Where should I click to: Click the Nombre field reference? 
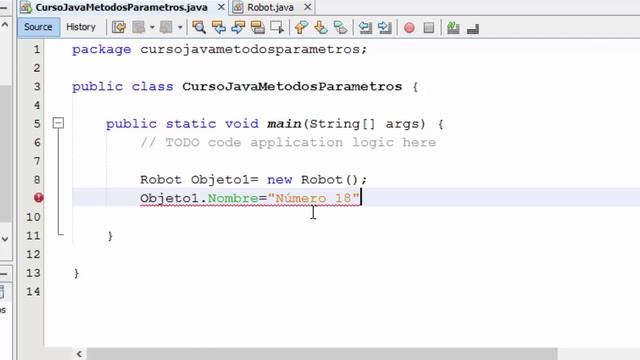pos(233,198)
